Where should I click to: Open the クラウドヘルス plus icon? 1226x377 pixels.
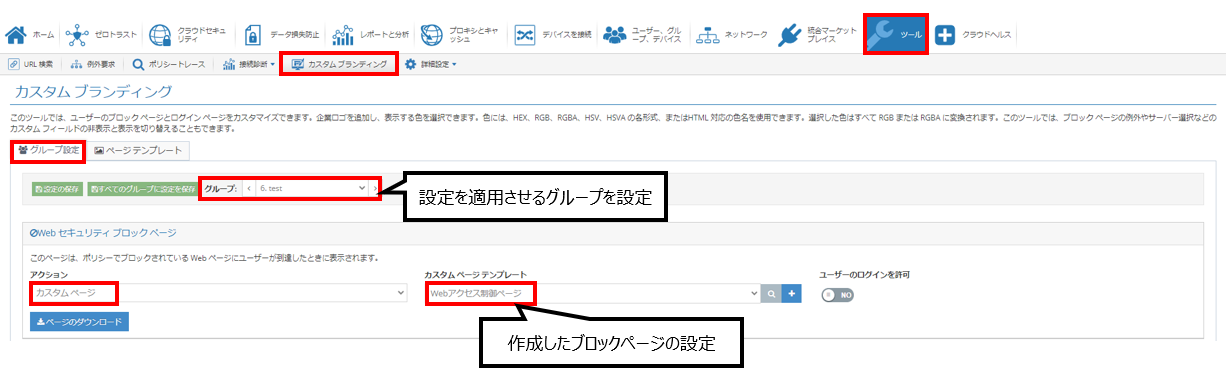(x=945, y=35)
